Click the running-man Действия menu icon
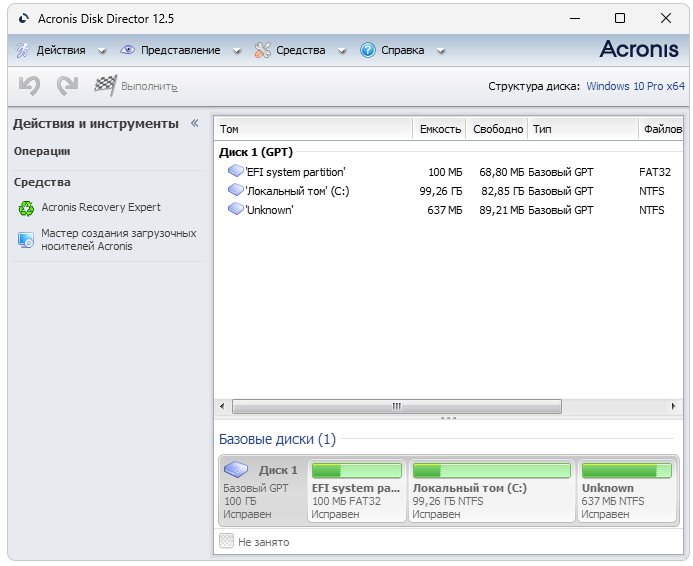 pos(23,50)
